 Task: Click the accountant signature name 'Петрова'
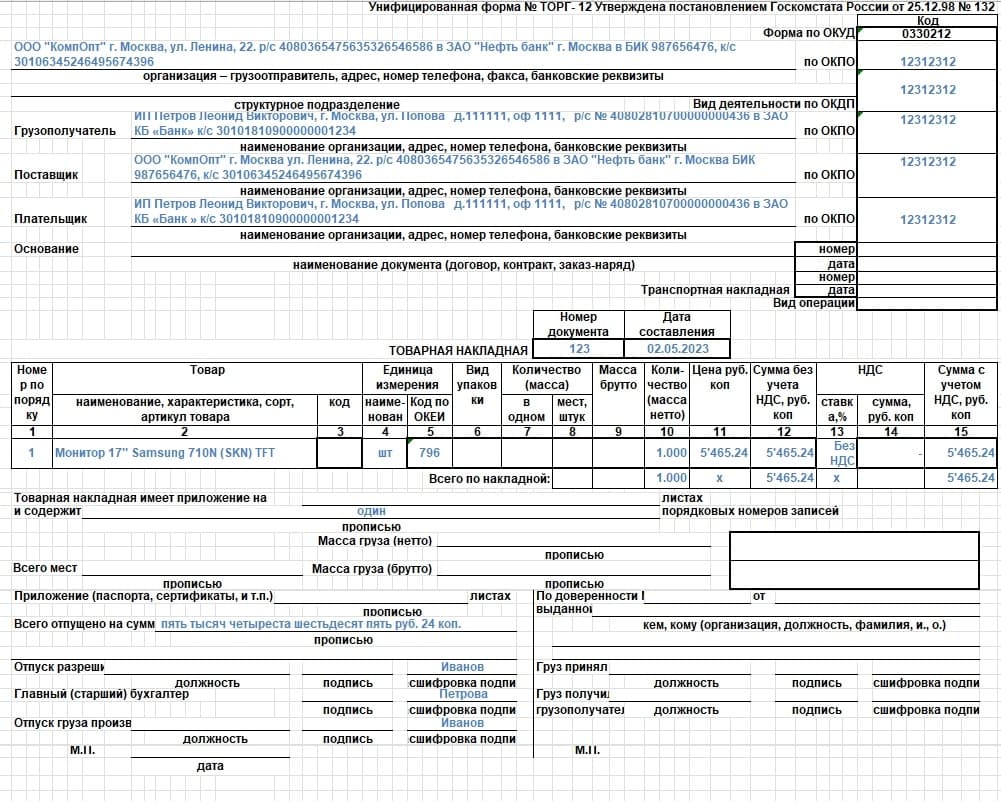coord(463,694)
